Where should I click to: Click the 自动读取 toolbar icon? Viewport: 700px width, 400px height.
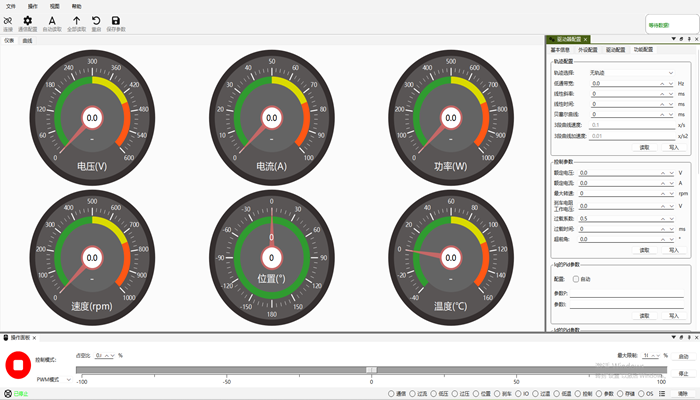52,20
